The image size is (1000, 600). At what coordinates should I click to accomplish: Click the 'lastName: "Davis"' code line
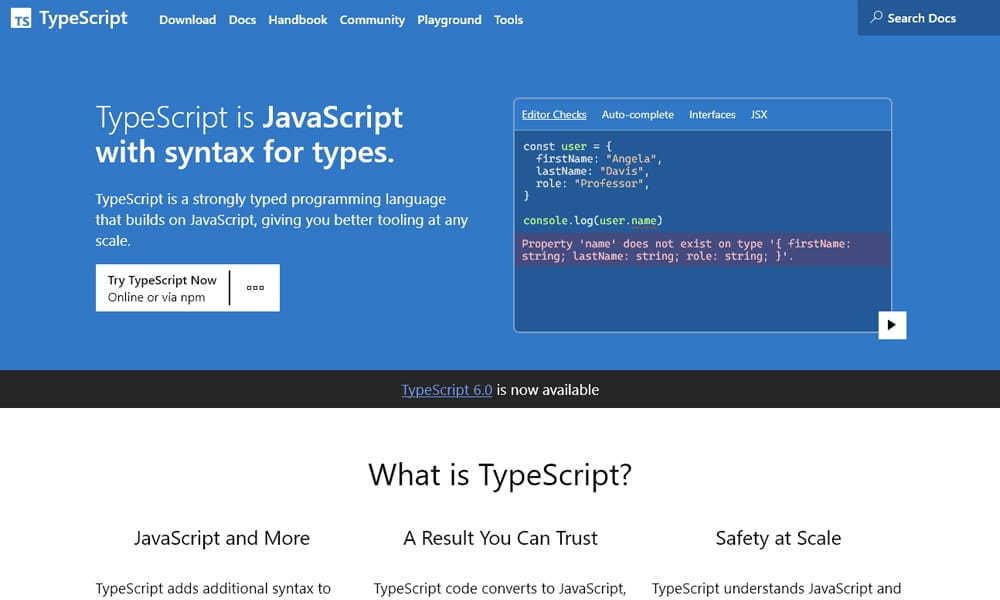pyautogui.click(x=592, y=171)
